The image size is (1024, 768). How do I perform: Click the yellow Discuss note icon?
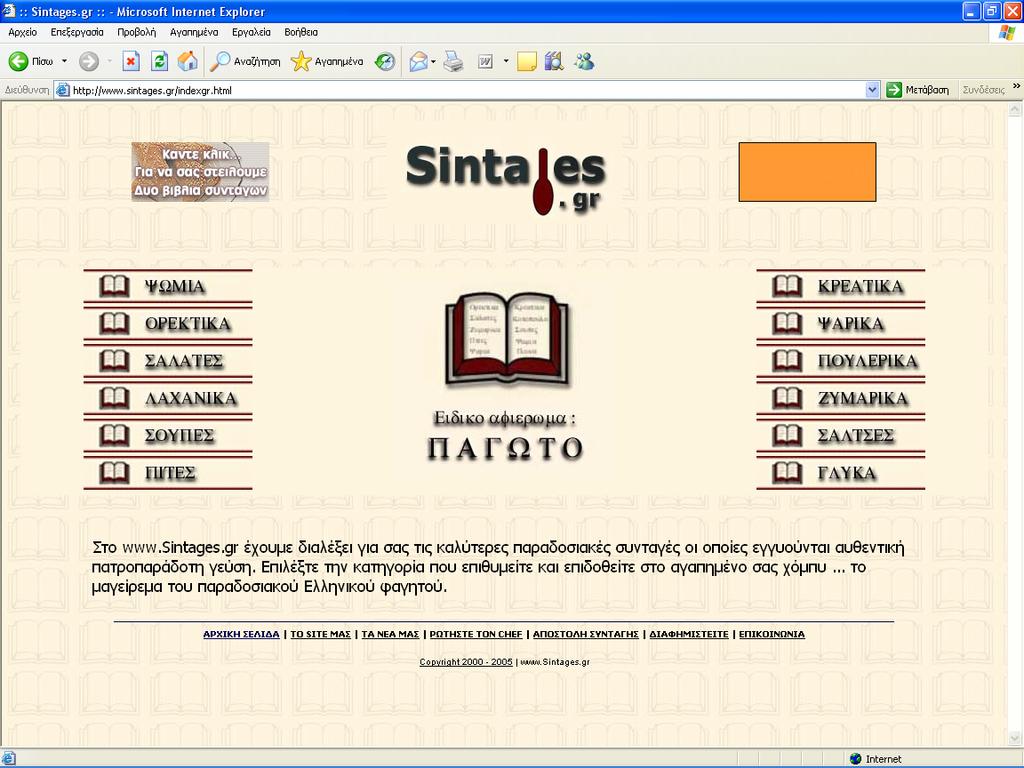[526, 61]
